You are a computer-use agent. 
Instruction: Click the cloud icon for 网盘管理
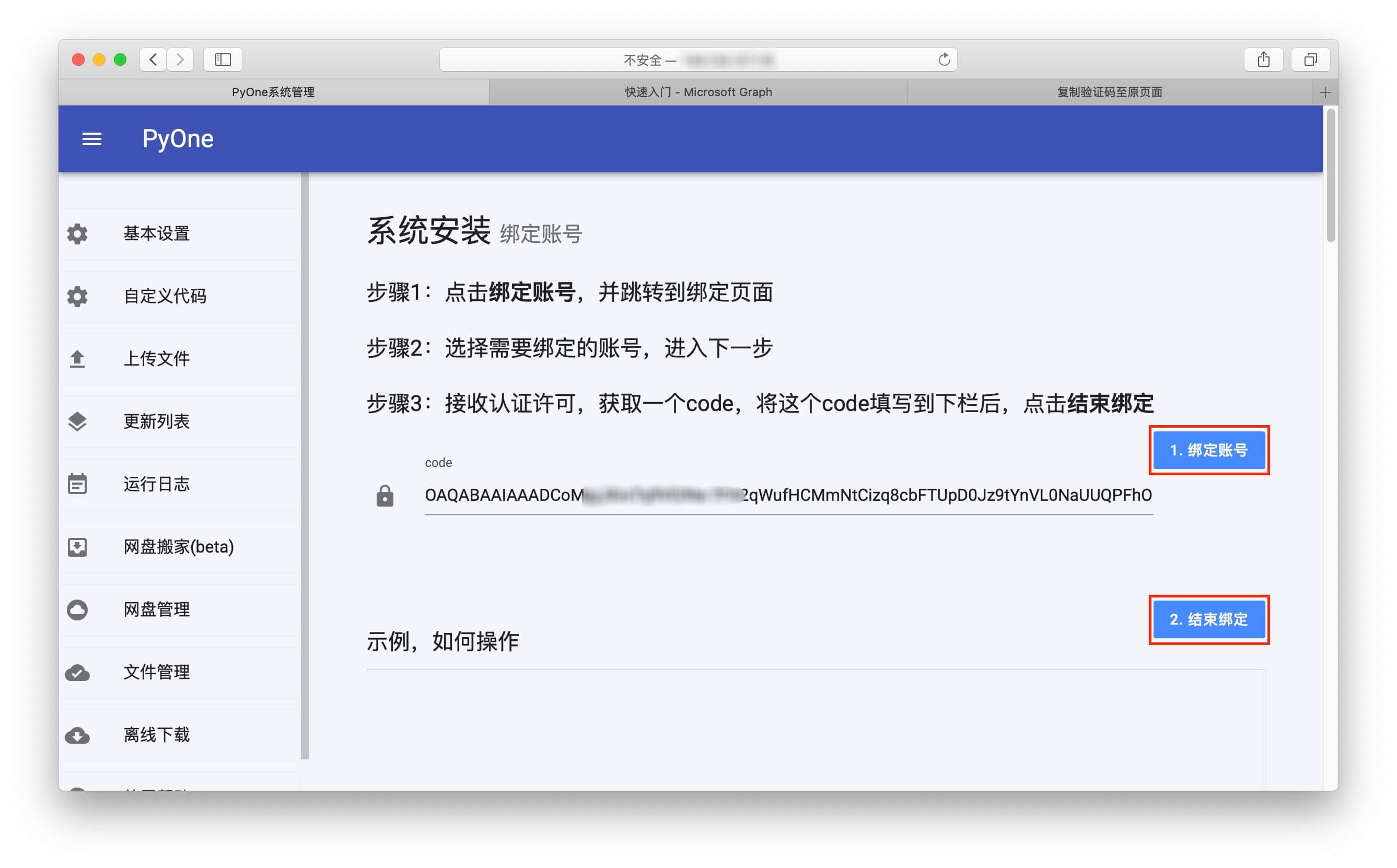[77, 609]
